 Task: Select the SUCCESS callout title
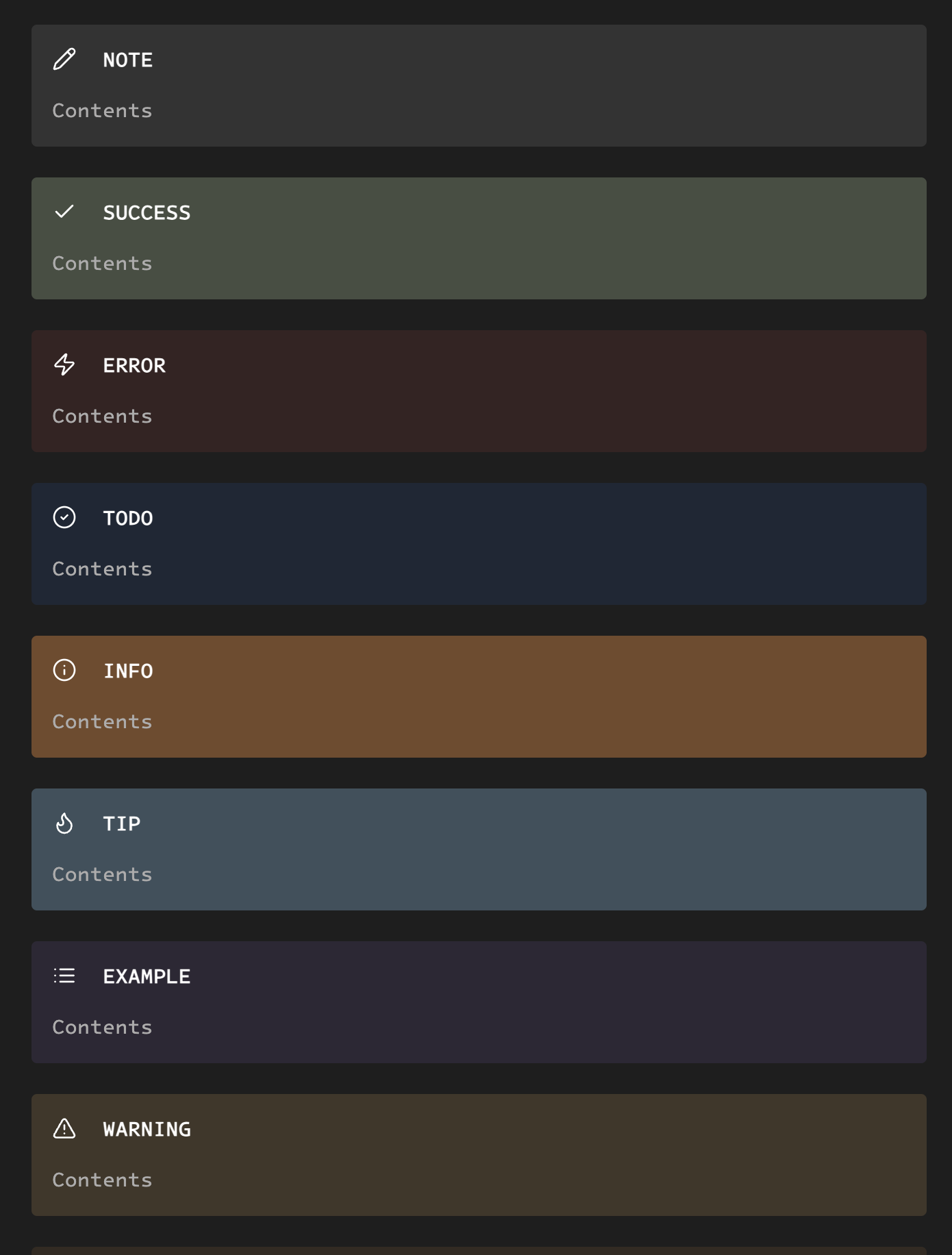(x=147, y=213)
